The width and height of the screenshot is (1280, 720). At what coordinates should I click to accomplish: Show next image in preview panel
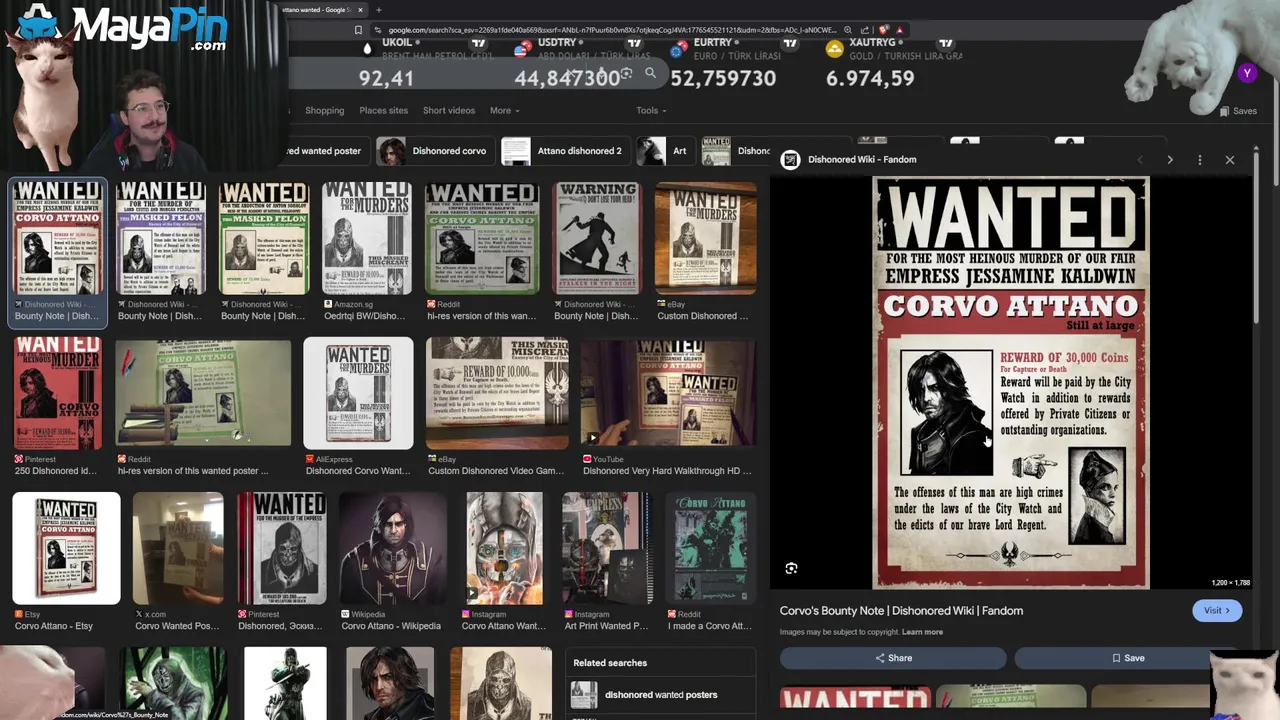pos(1170,160)
